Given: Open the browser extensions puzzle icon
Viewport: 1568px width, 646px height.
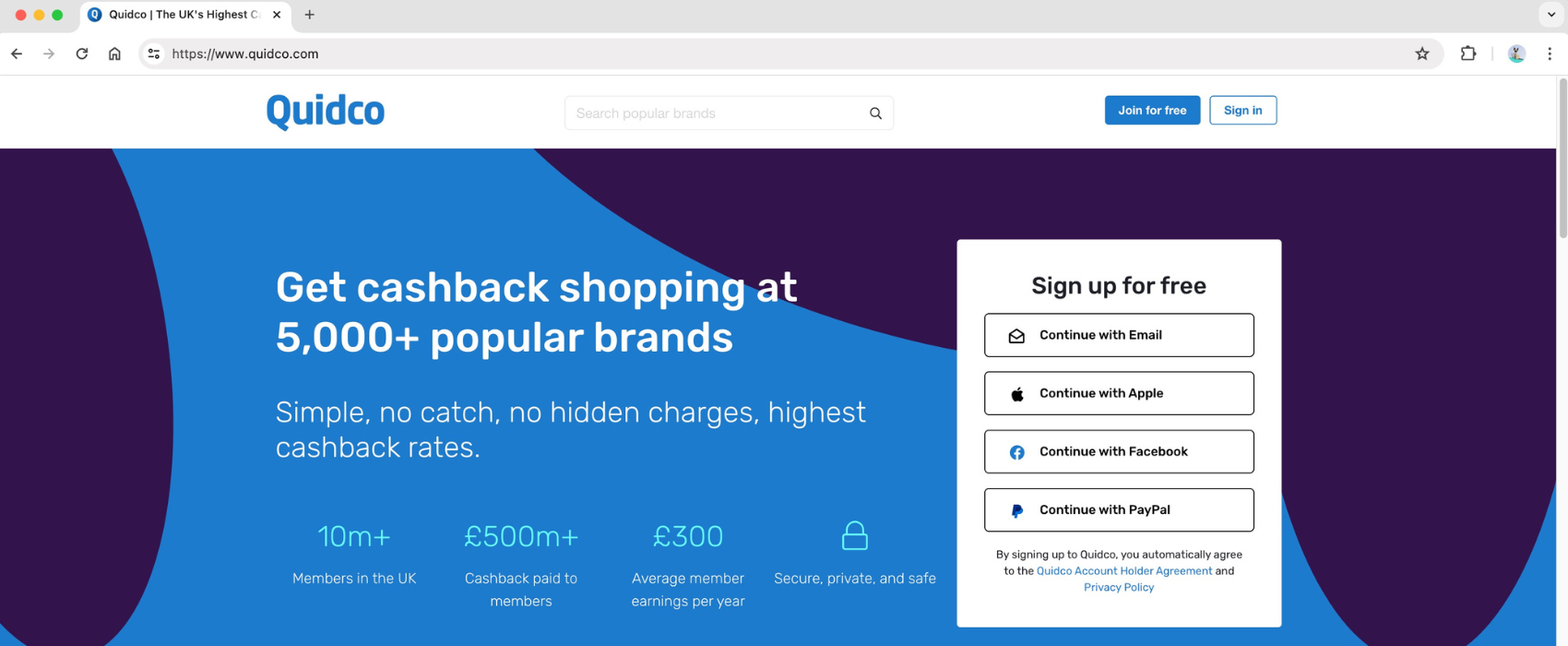Looking at the screenshot, I should tap(1468, 54).
